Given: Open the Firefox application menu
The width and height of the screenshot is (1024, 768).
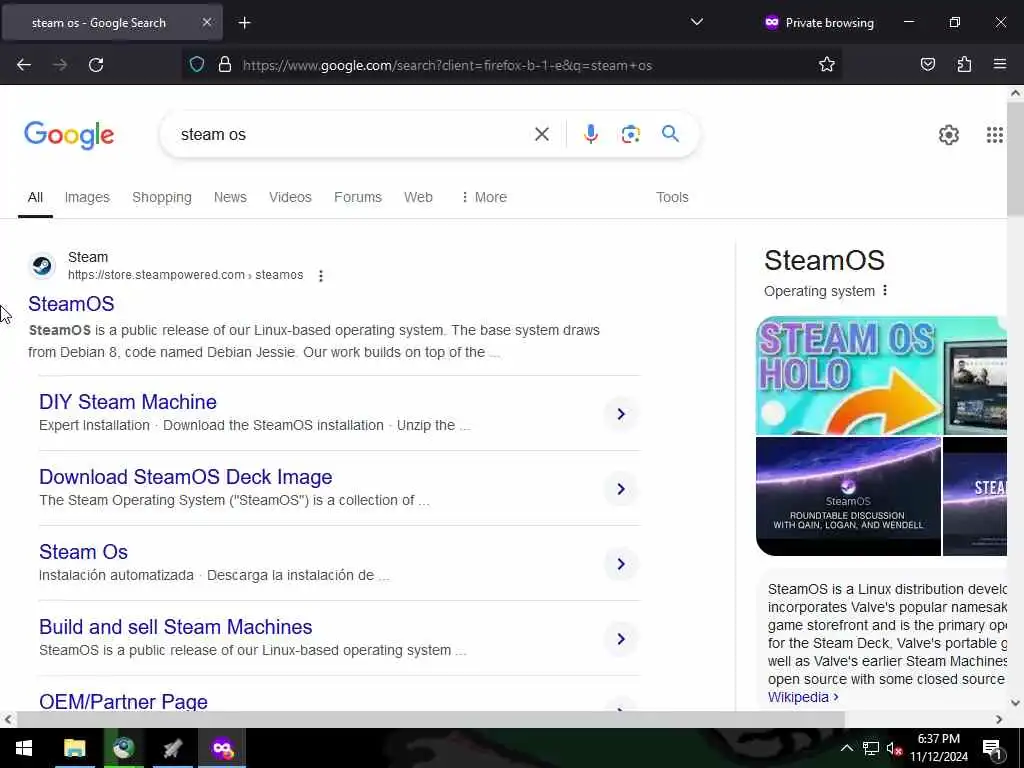Looking at the screenshot, I should pyautogui.click(x=1000, y=65).
